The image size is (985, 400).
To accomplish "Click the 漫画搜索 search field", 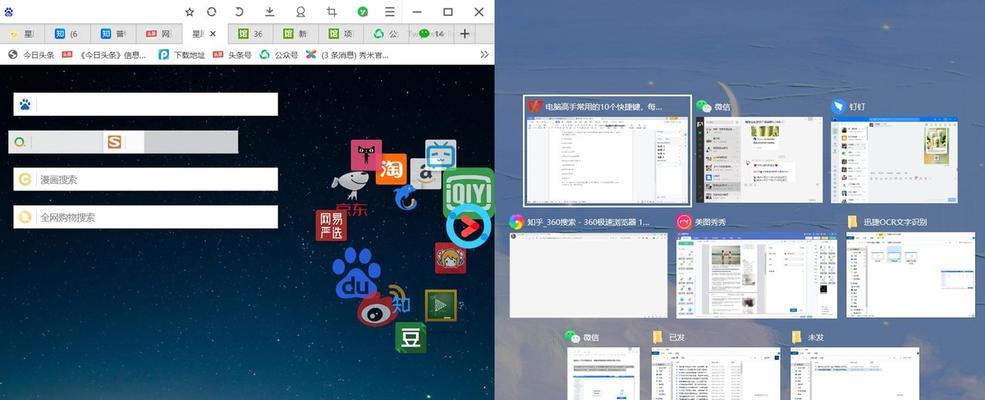I will [x=146, y=179].
